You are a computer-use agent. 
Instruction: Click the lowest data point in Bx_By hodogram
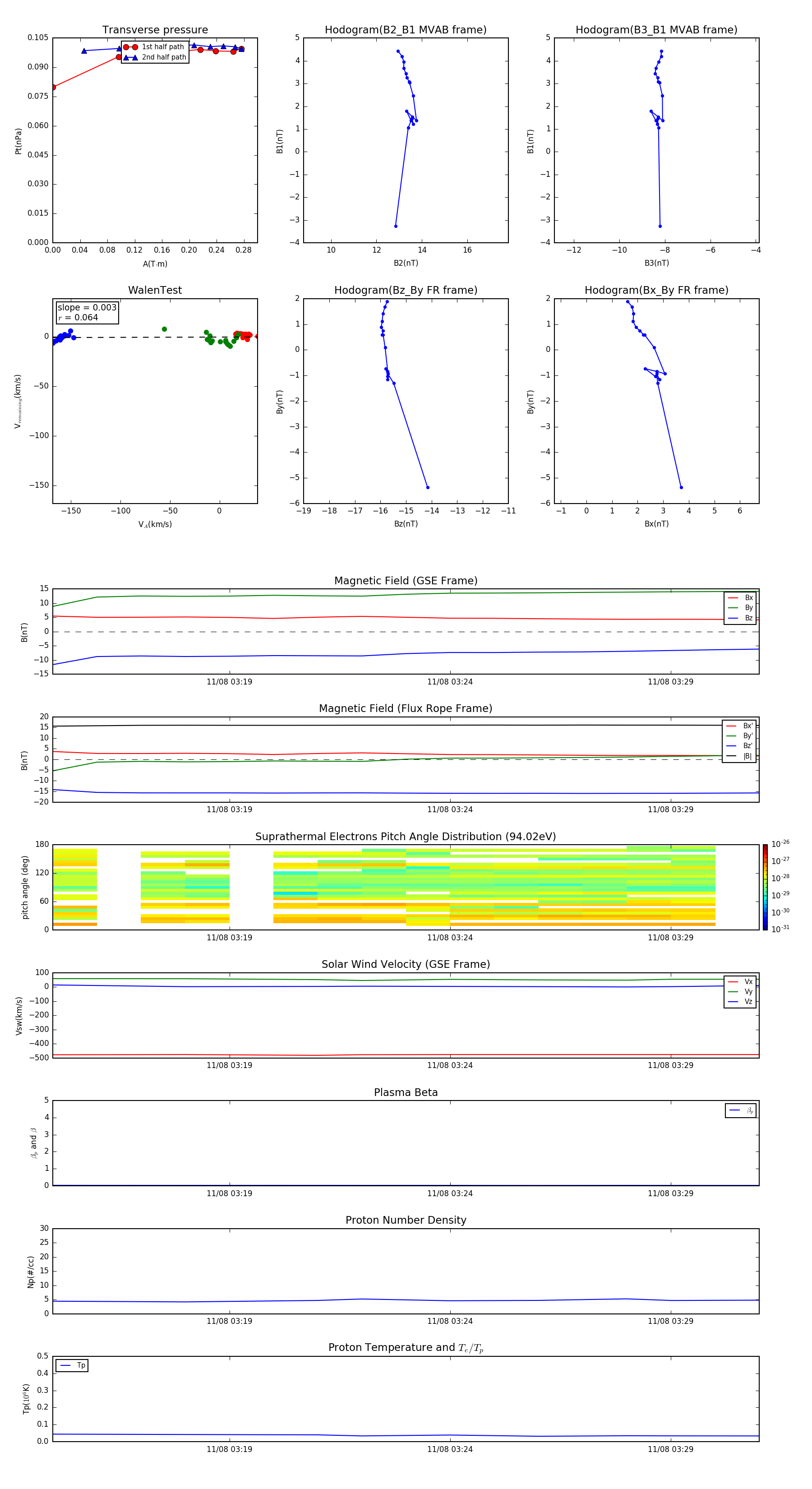[x=681, y=487]
